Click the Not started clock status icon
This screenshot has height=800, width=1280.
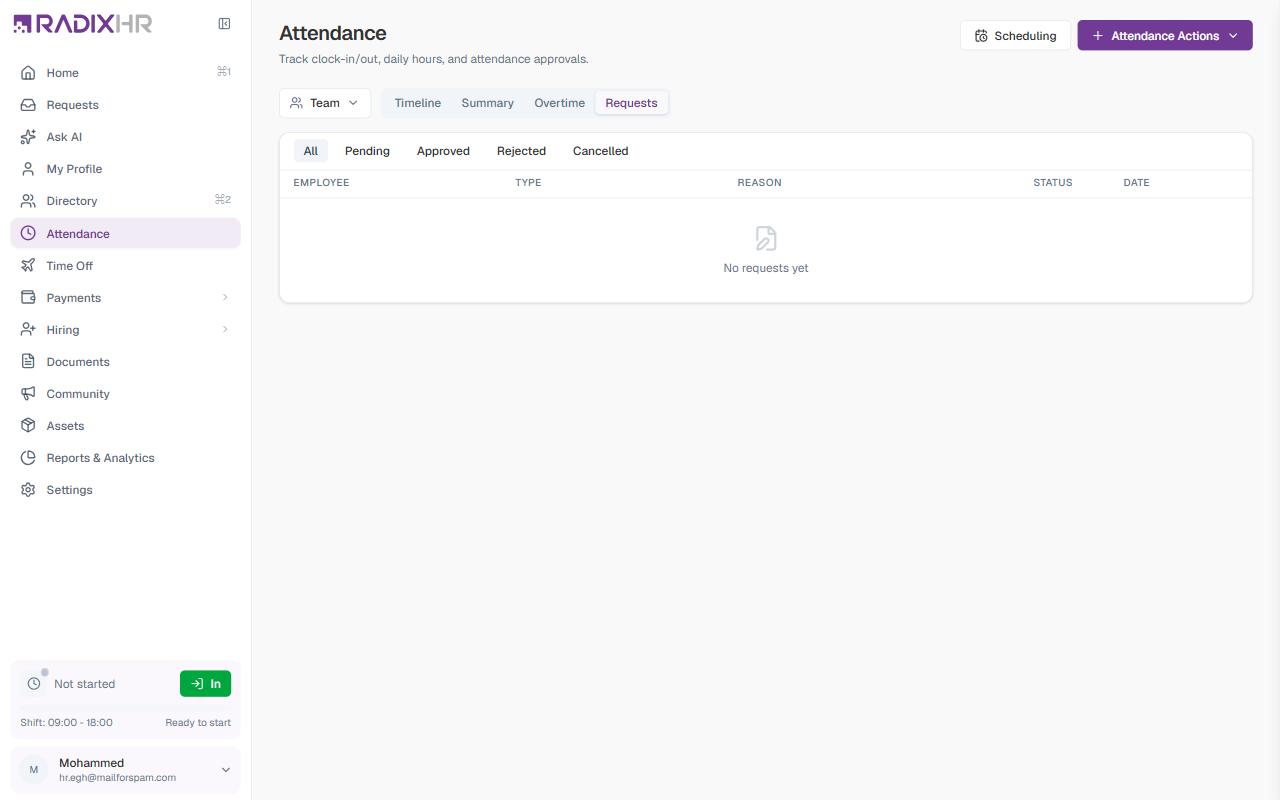click(34, 684)
